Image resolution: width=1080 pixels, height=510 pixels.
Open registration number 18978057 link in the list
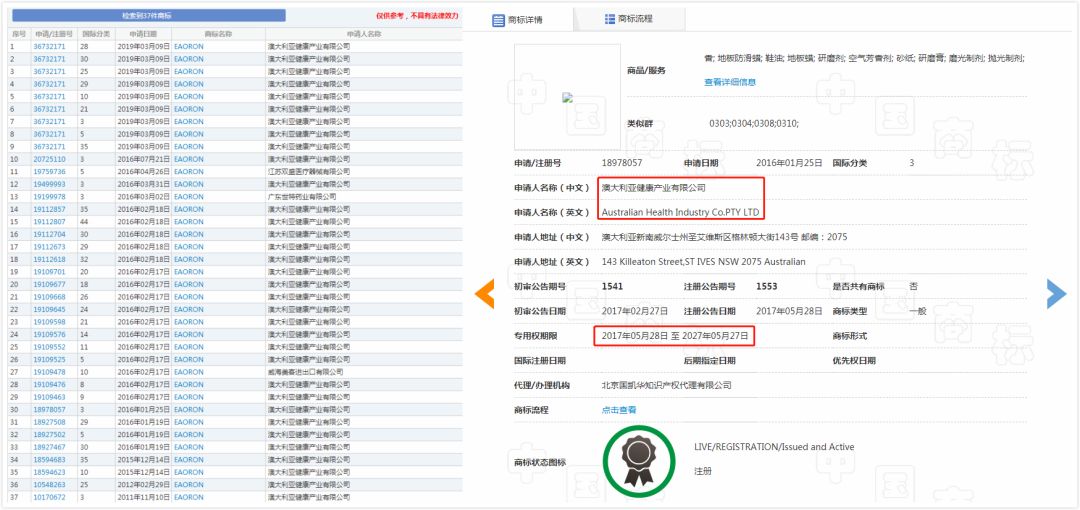coord(49,409)
